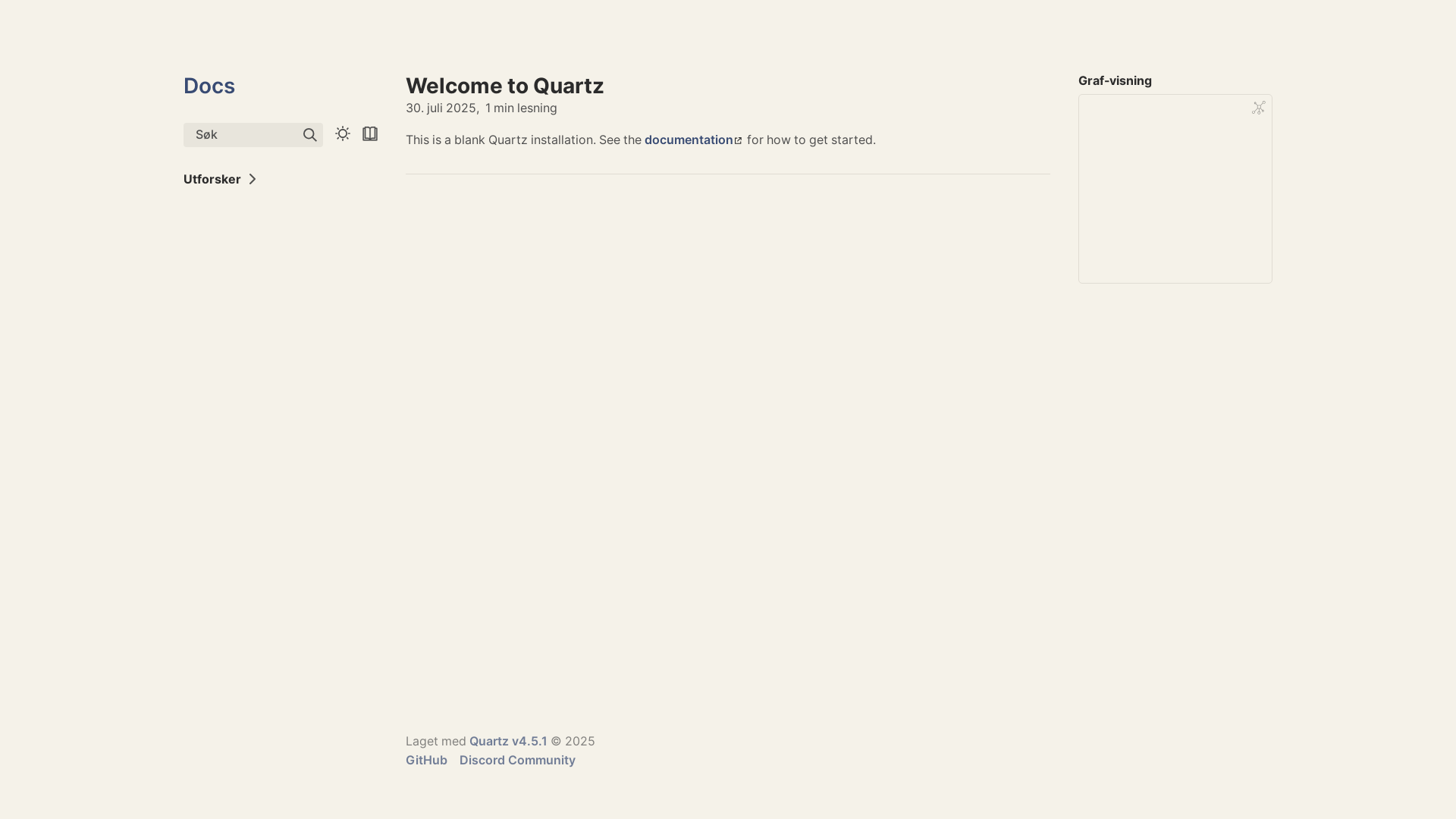The width and height of the screenshot is (1456, 819).
Task: Click the magnifying glass search icon
Action: (309, 135)
